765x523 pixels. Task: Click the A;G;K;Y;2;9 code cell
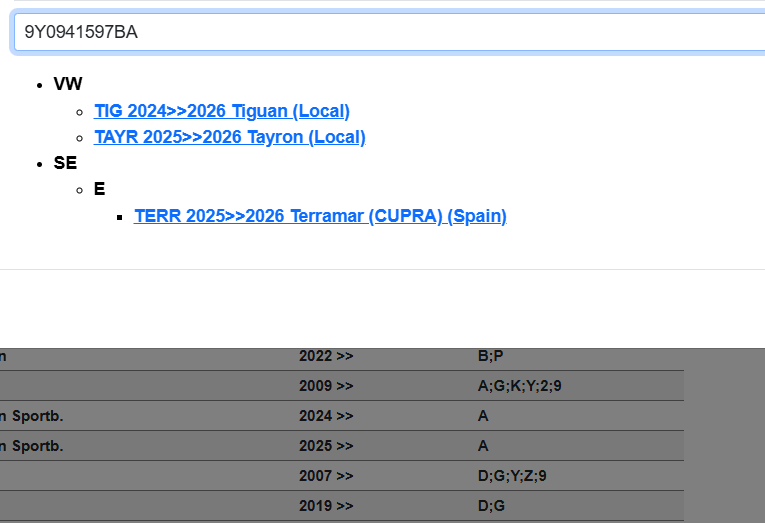click(x=527, y=386)
